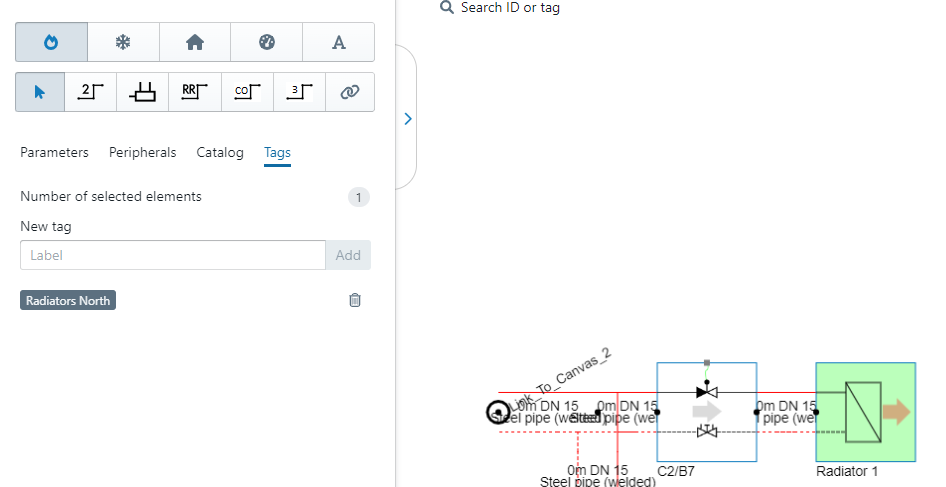The height and width of the screenshot is (487, 946).
Task: Open the gauge dashboard icon
Action: coord(266,42)
